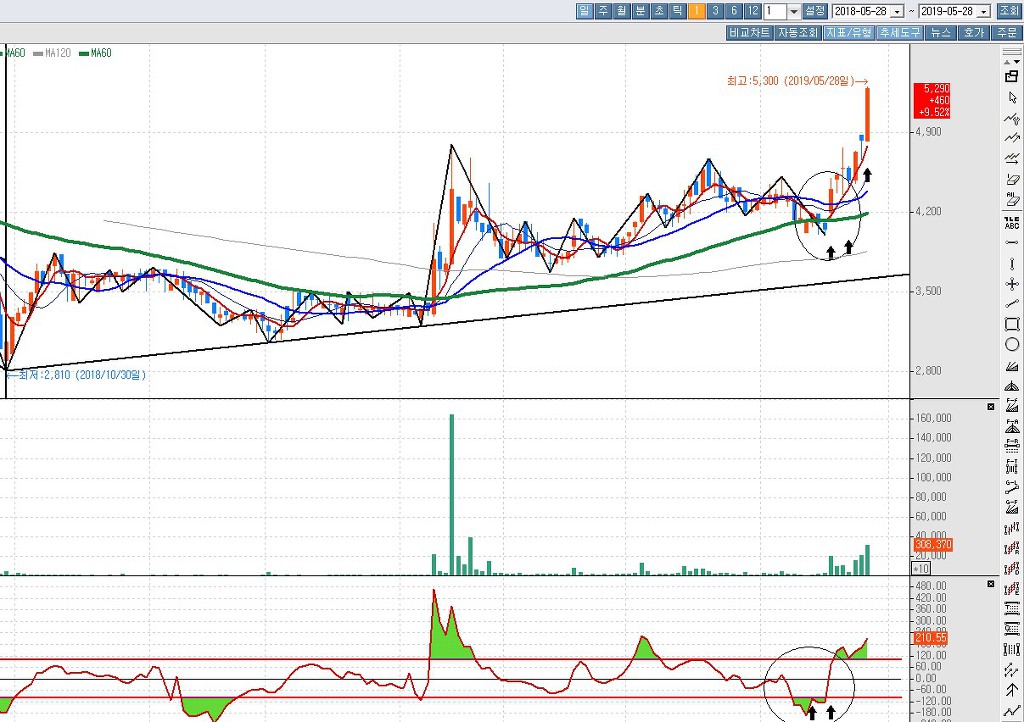Click the 설정 settings button
1024x722 pixels.
(815, 11)
